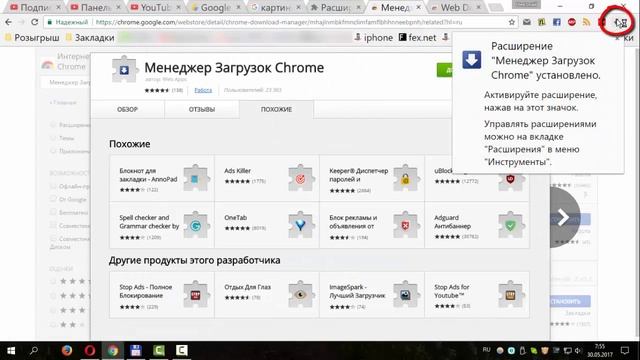The image size is (640, 360).
Task: Reload the page with refresh icon
Action: [35, 22]
